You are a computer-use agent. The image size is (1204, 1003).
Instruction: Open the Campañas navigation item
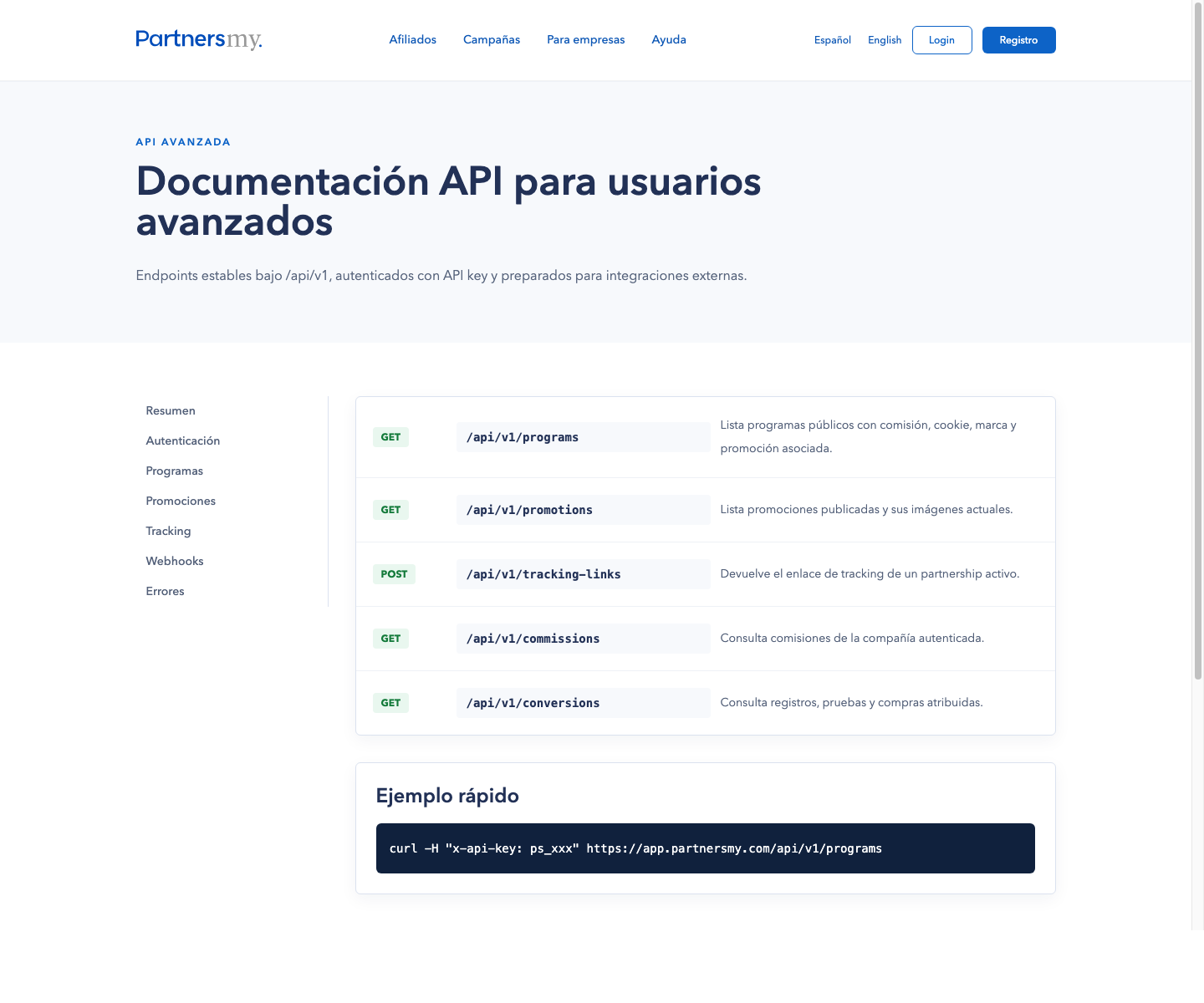[492, 39]
